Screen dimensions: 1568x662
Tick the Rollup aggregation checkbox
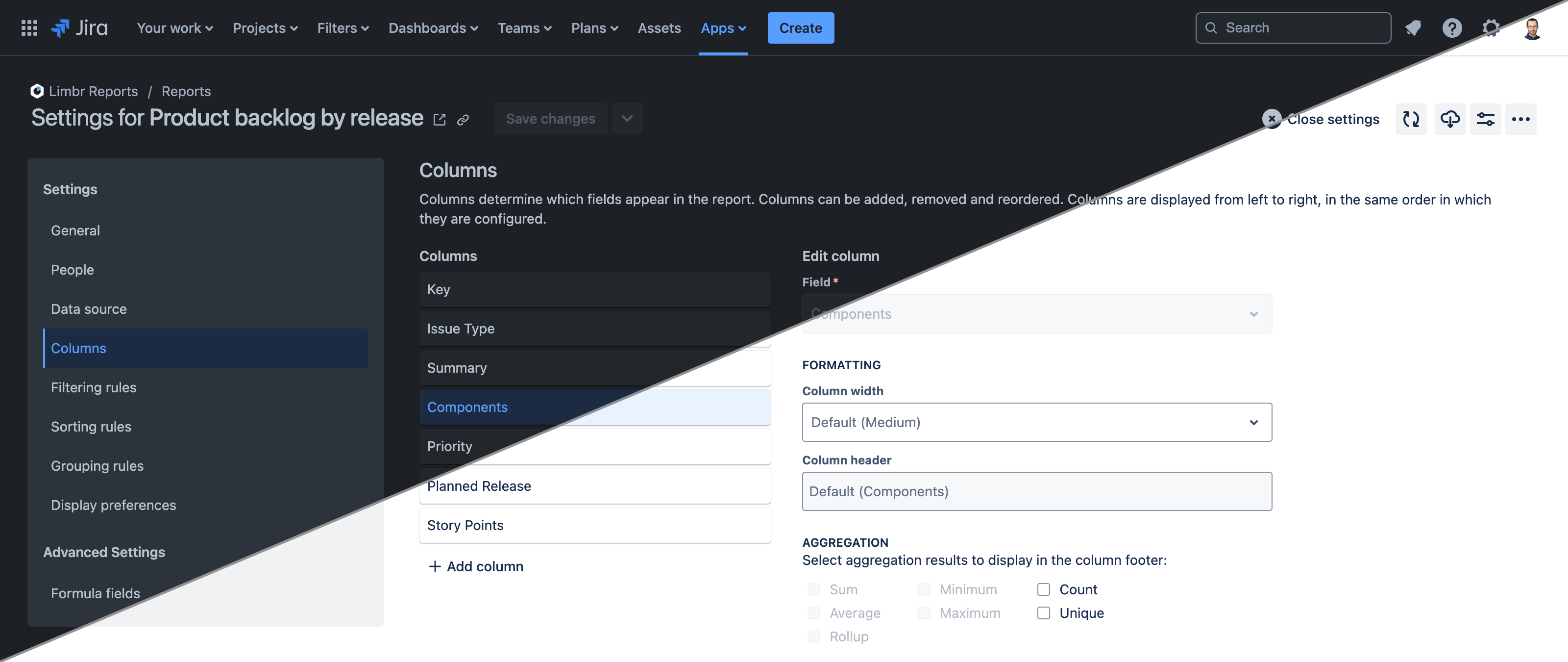[x=813, y=637]
